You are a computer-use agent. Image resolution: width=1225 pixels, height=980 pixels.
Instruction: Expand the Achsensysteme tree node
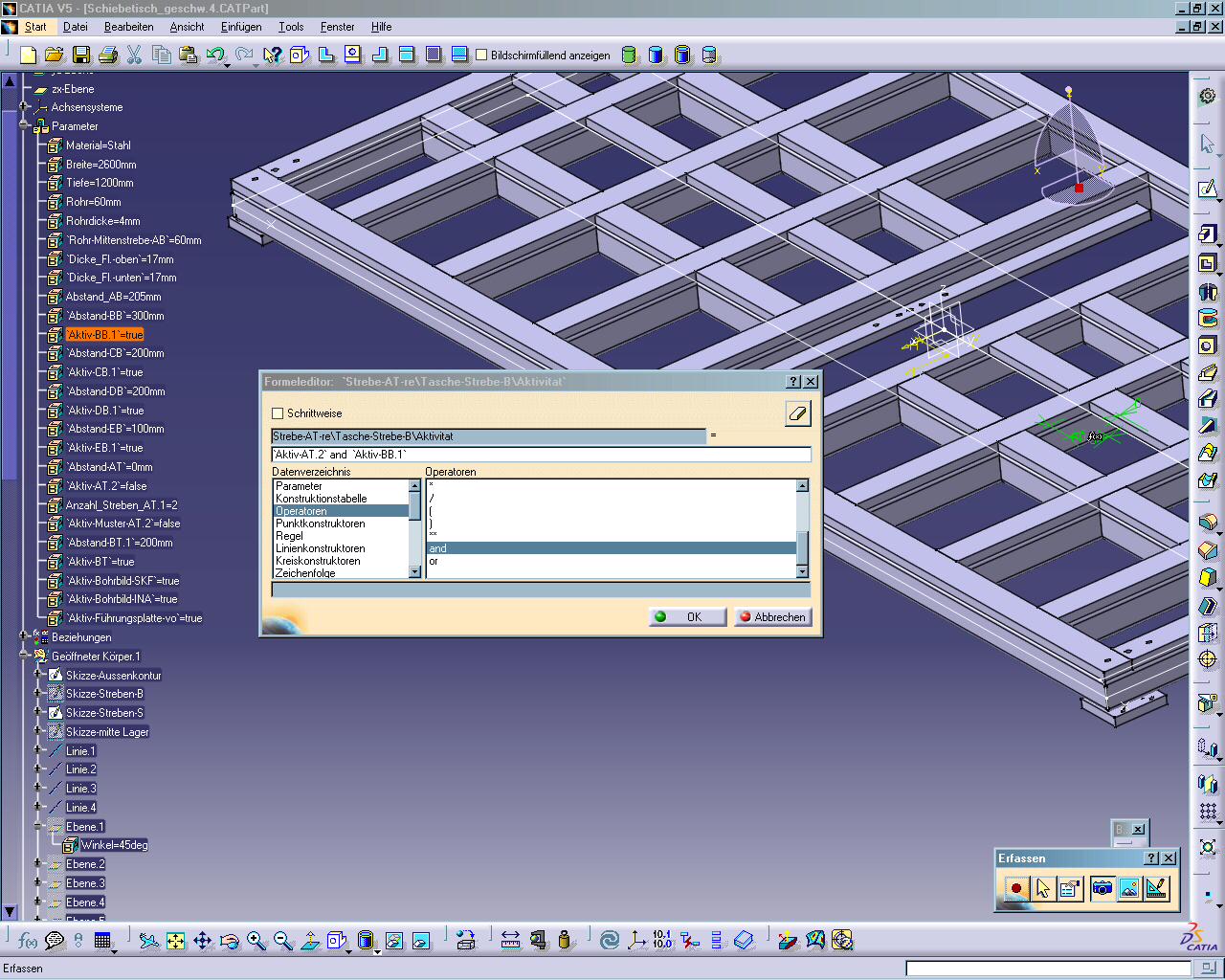24,107
